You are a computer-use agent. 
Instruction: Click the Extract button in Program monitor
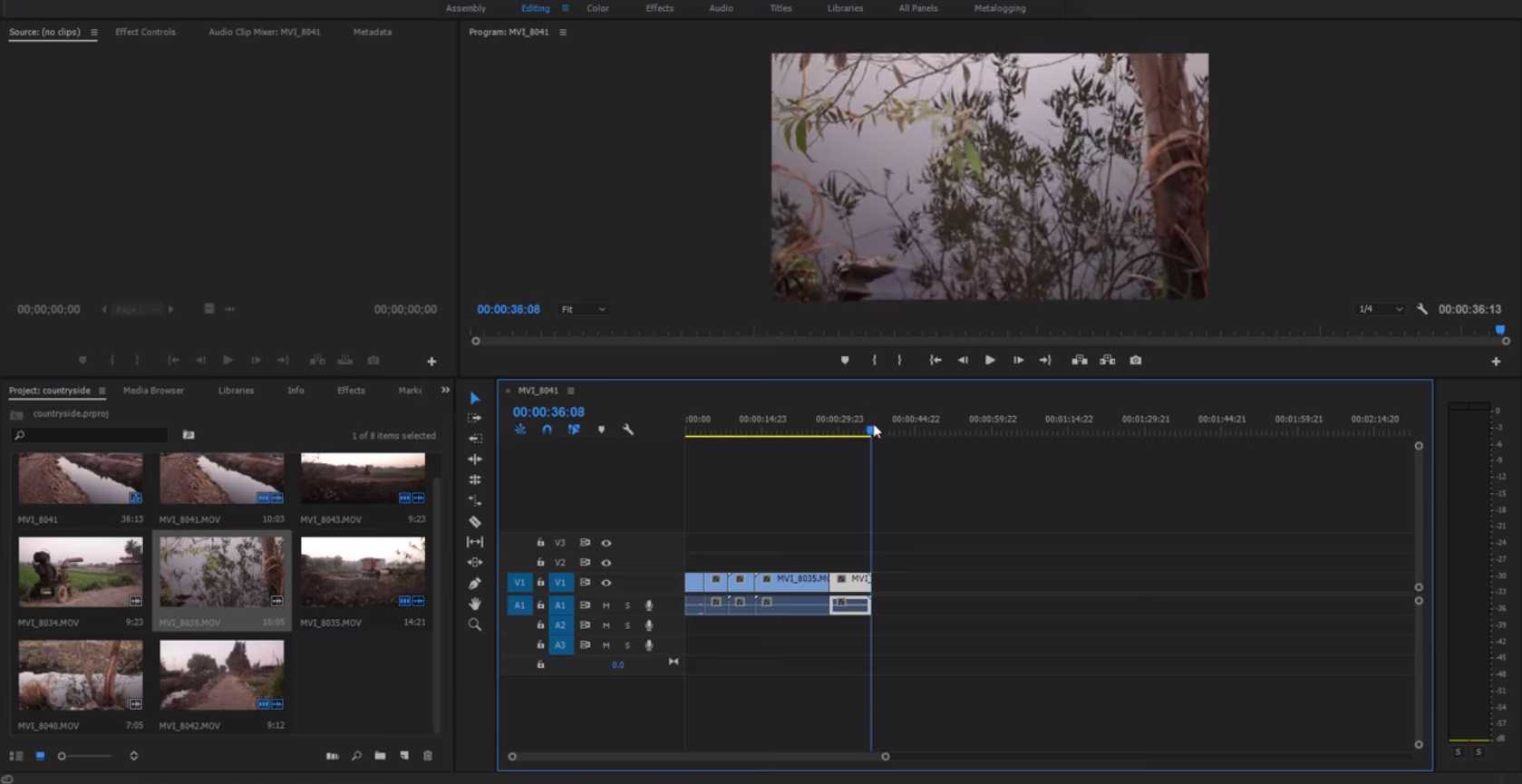[x=1108, y=361]
